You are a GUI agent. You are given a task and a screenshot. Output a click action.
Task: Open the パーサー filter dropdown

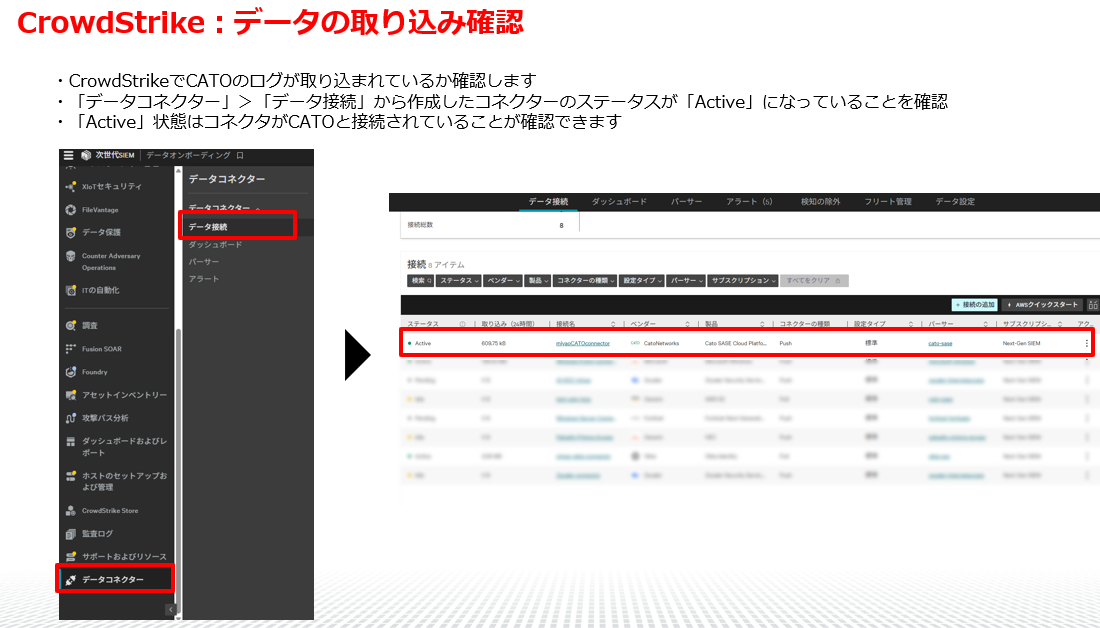[x=686, y=281]
